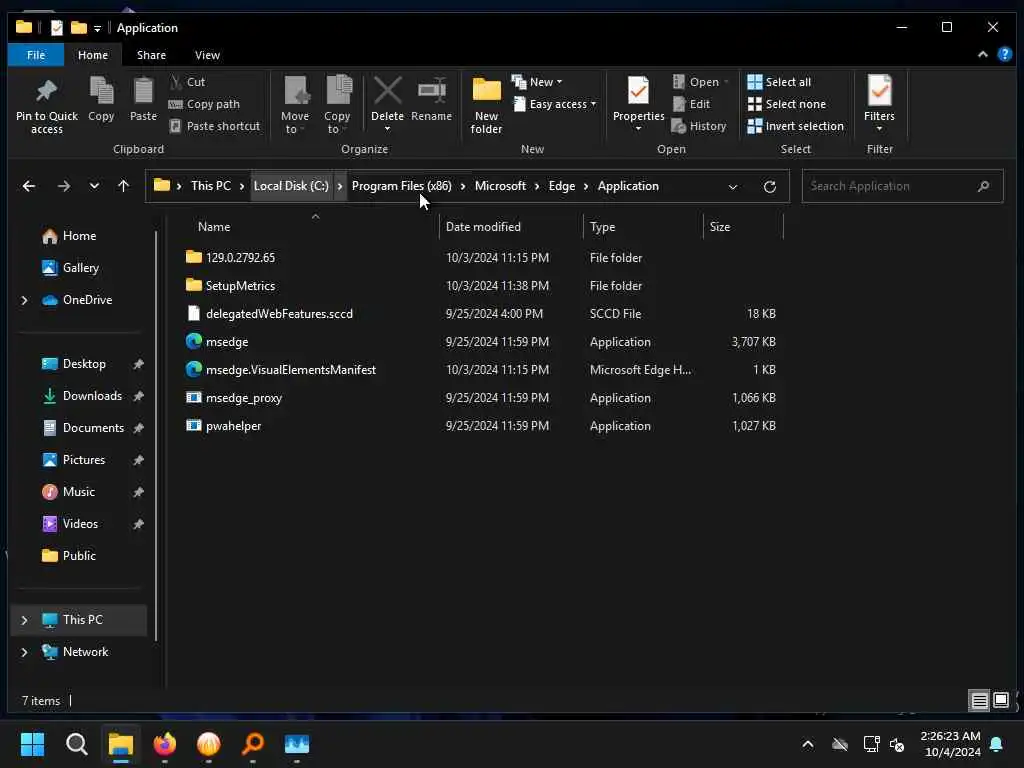Switch to details view icon
Image resolution: width=1024 pixels, height=768 pixels.
(980, 701)
